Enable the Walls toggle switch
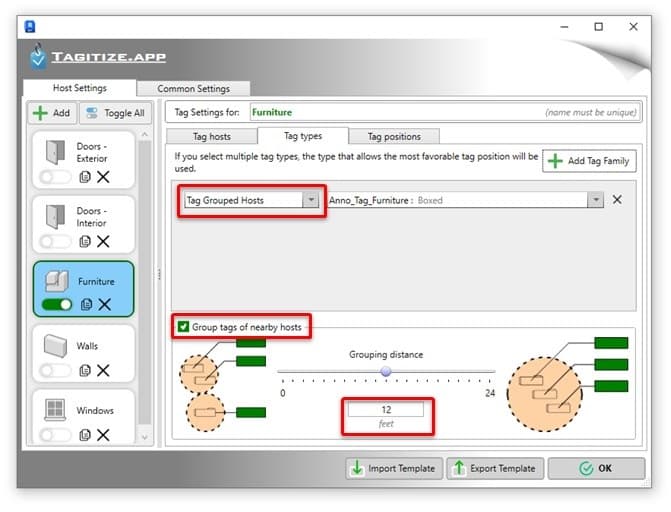The width and height of the screenshot is (671, 512). [56, 370]
